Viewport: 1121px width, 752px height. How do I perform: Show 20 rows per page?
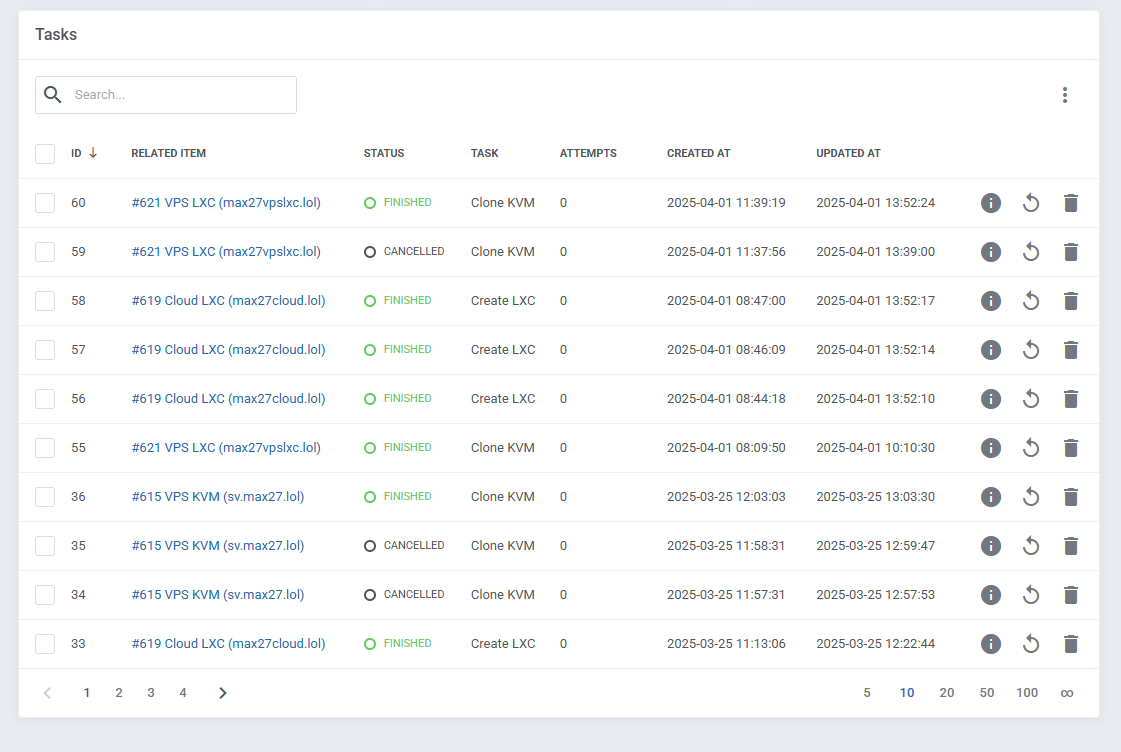pos(947,693)
